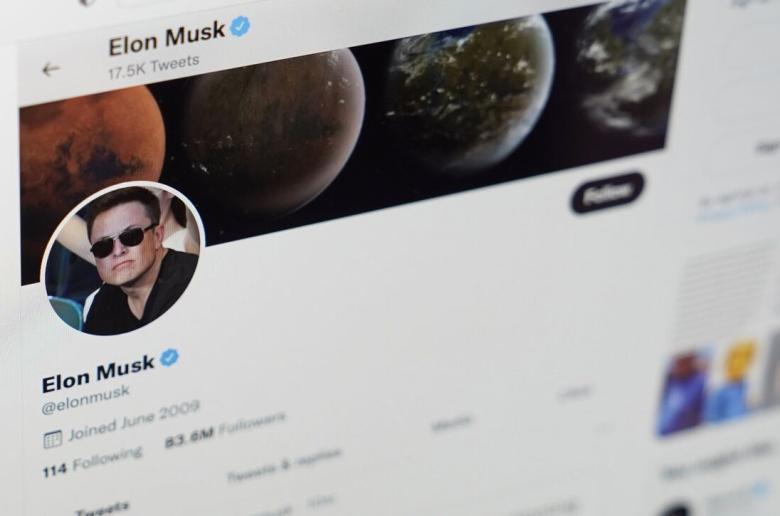Viewport: 780px width, 516px height.
Task: Click the back arrow beside Elon Musk header
Action: [x=51, y=70]
